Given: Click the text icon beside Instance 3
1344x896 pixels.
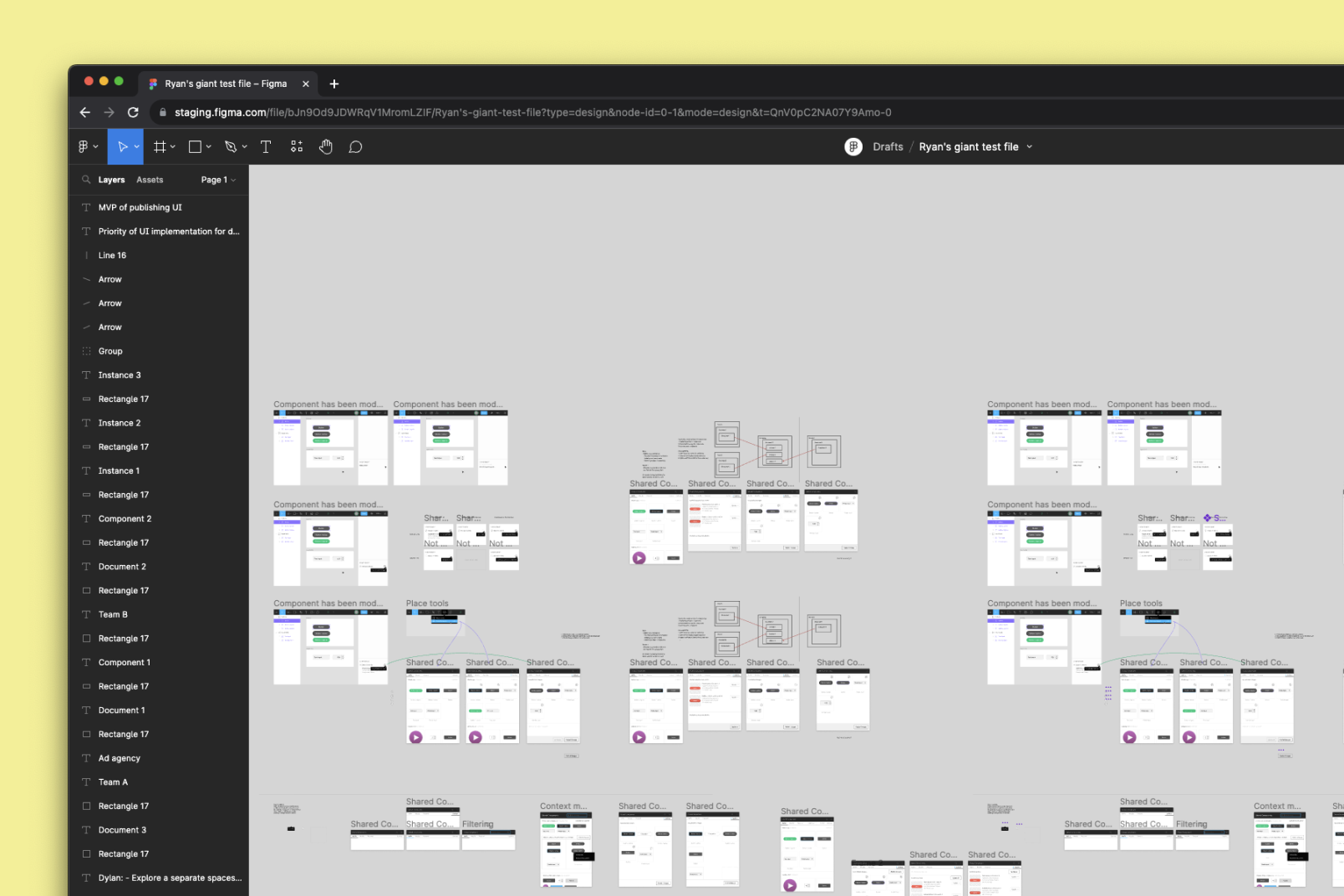Looking at the screenshot, I should pos(86,375).
